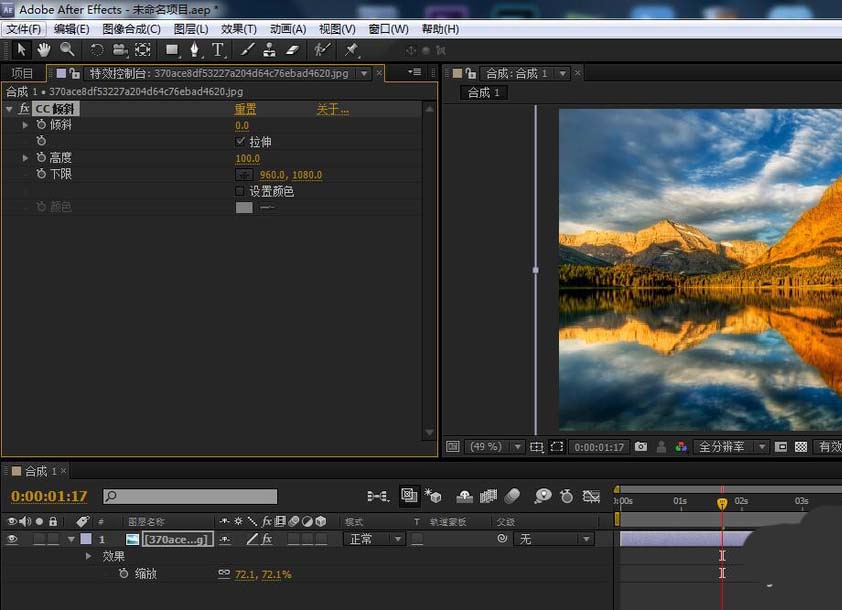Click the snapshot camera icon in viewer
842x610 pixels.
[641, 447]
